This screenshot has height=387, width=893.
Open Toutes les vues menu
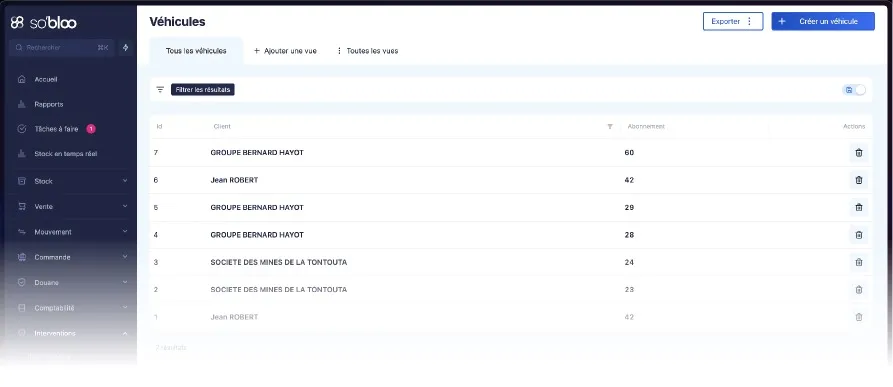[x=367, y=51]
